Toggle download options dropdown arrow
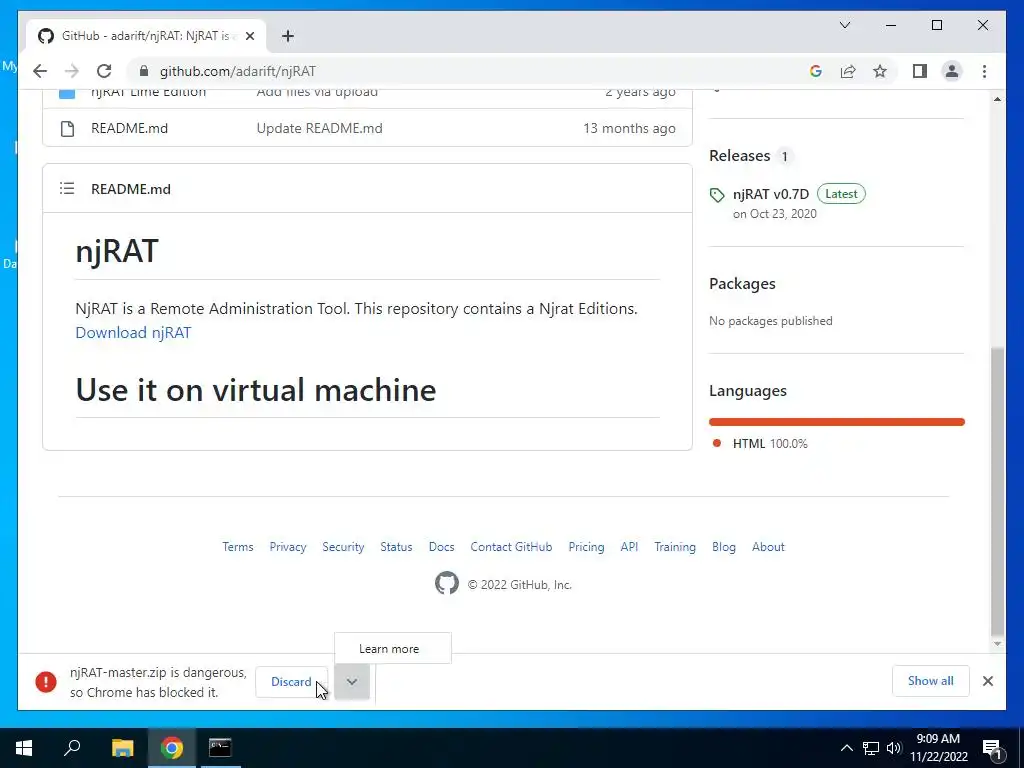Screen dimensions: 1024x768 point(352,682)
